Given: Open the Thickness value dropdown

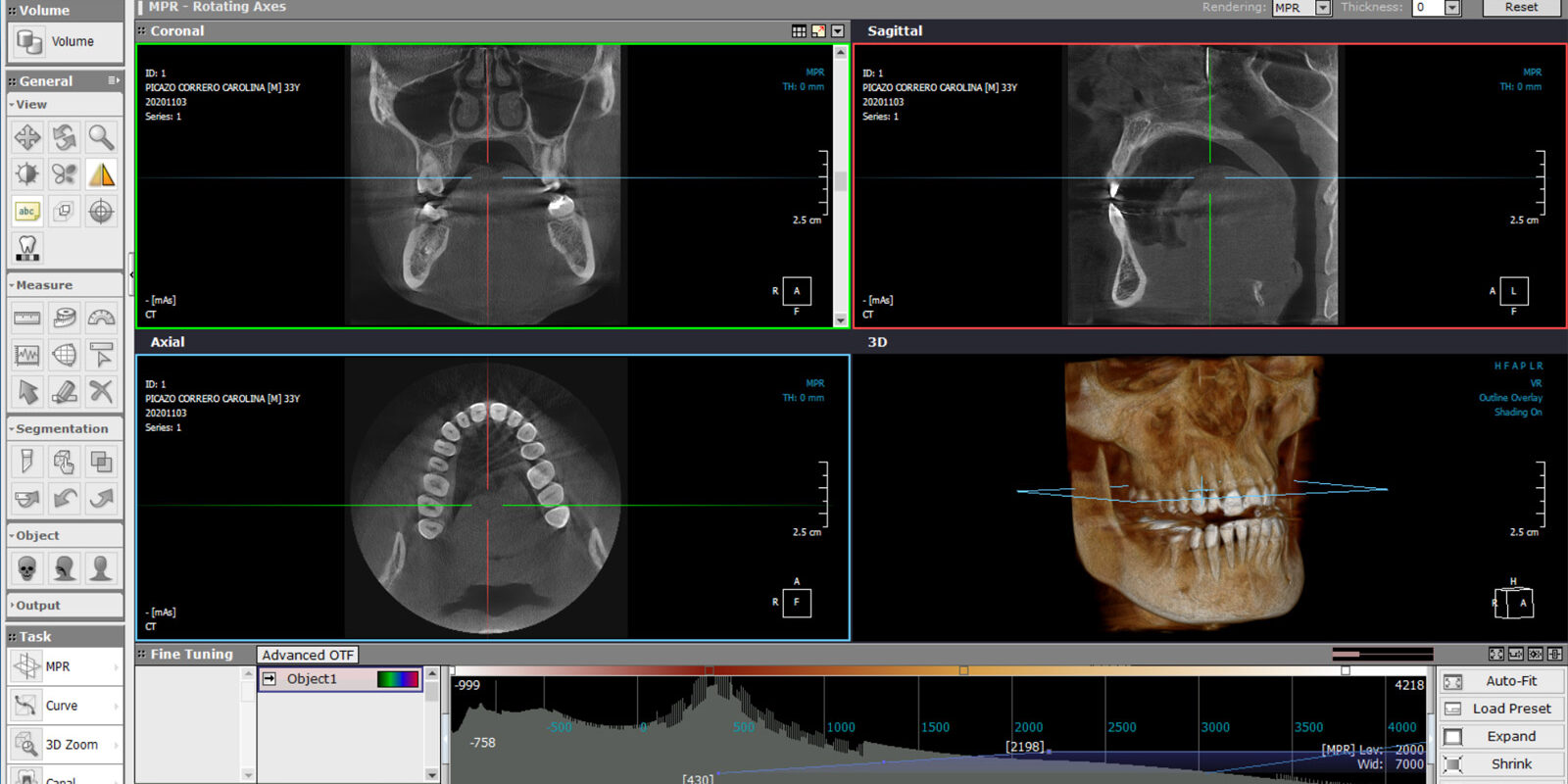Looking at the screenshot, I should click(x=1452, y=8).
